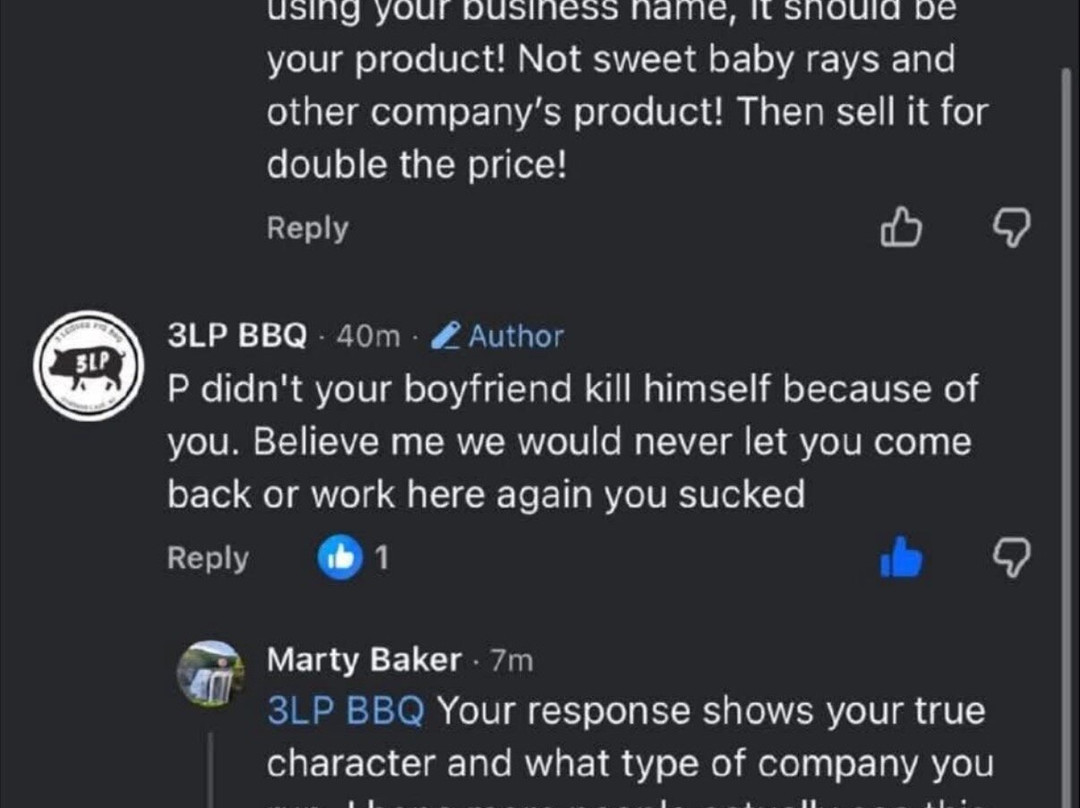
Task: Like the top comment about sweet baby rays
Action: click(899, 229)
